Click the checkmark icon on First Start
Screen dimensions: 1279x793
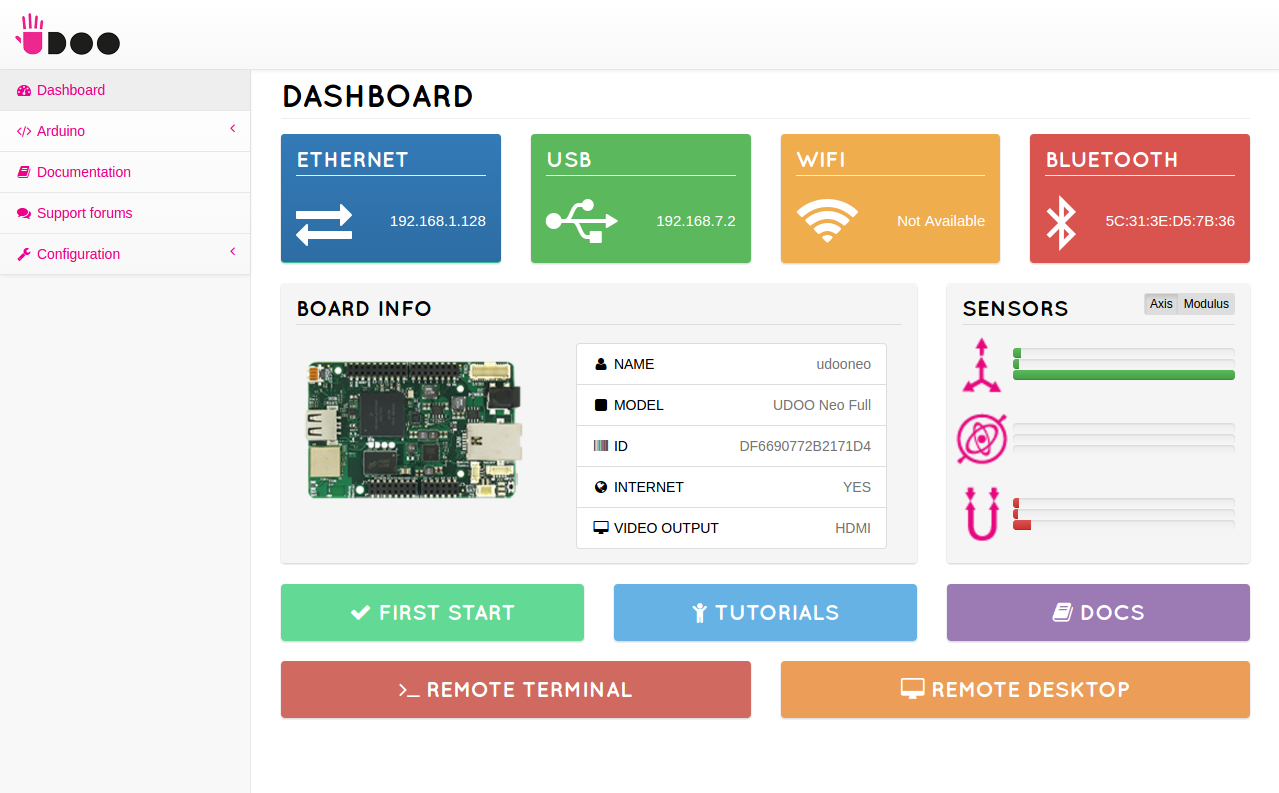pyautogui.click(x=361, y=613)
